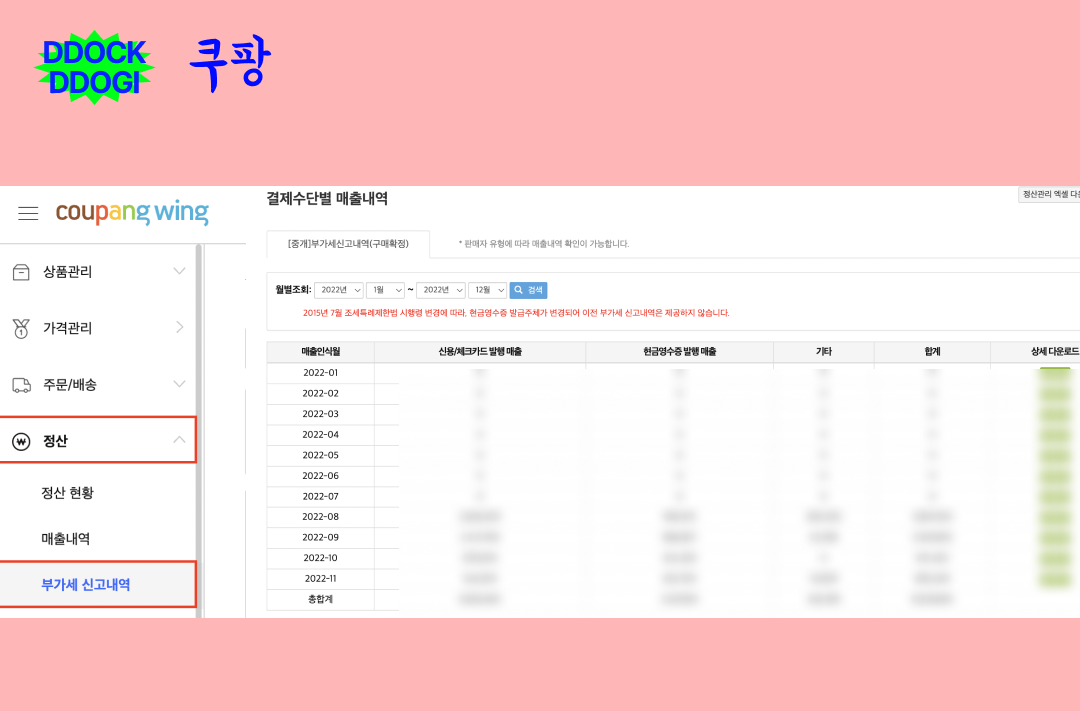Click the 정산관리 엑셀 다운로드 button

coord(1050,192)
